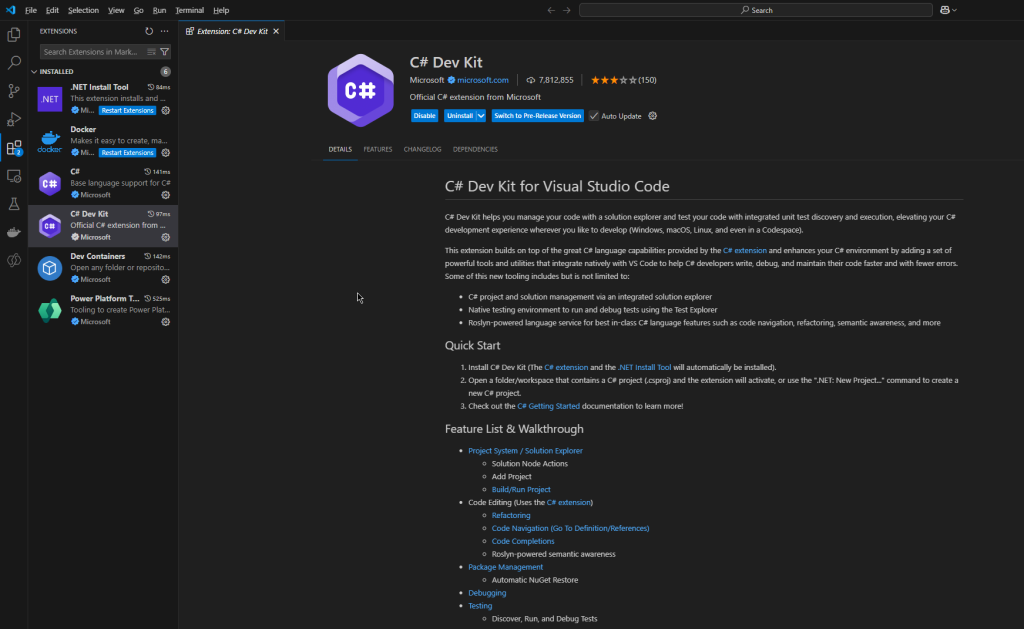Open the Terminal menu
Viewport: 1024px width, 629px height.
[189, 10]
